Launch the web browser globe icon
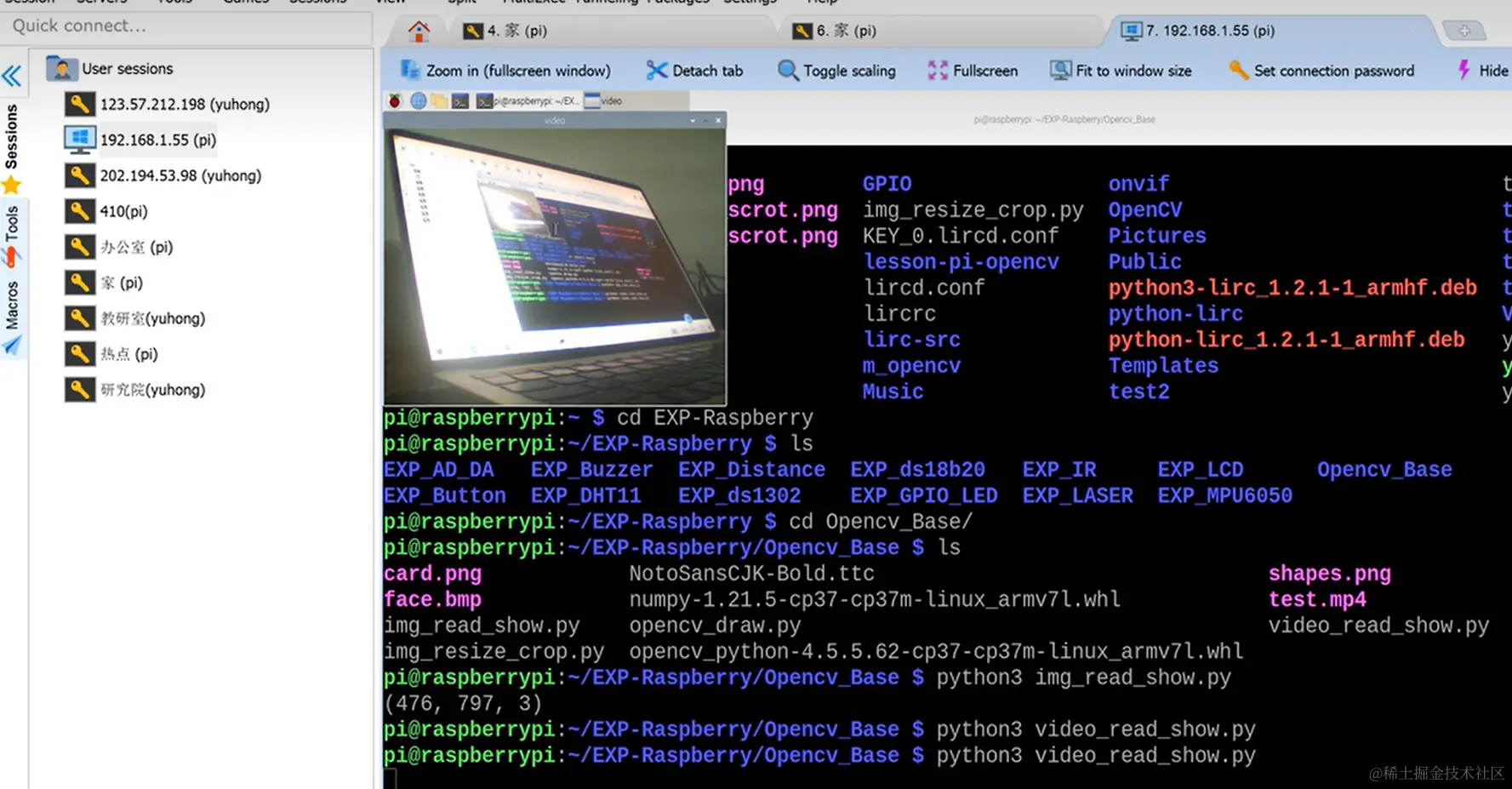 click(x=419, y=100)
